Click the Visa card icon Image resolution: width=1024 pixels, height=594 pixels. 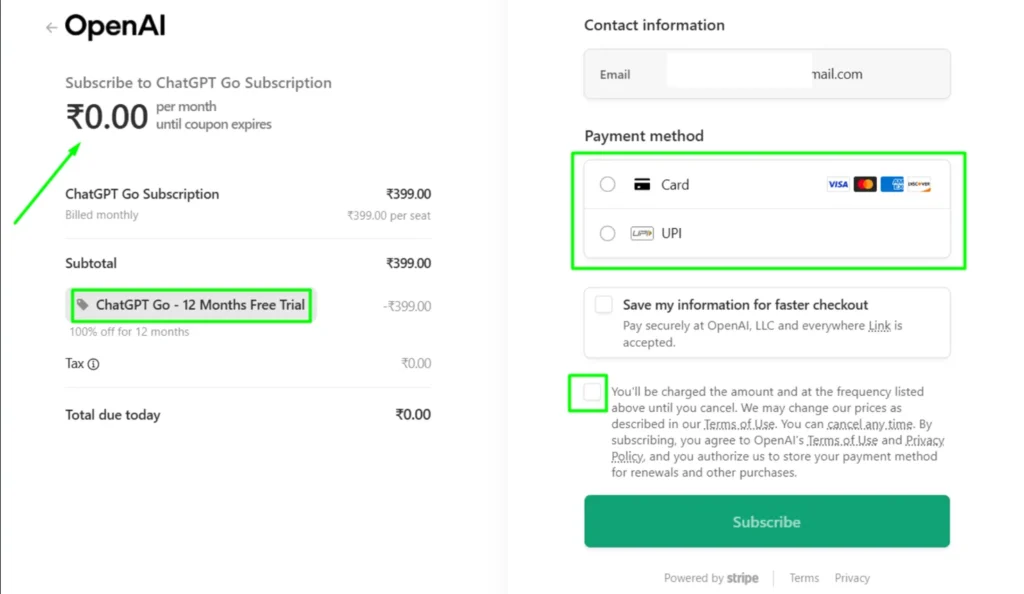(837, 184)
